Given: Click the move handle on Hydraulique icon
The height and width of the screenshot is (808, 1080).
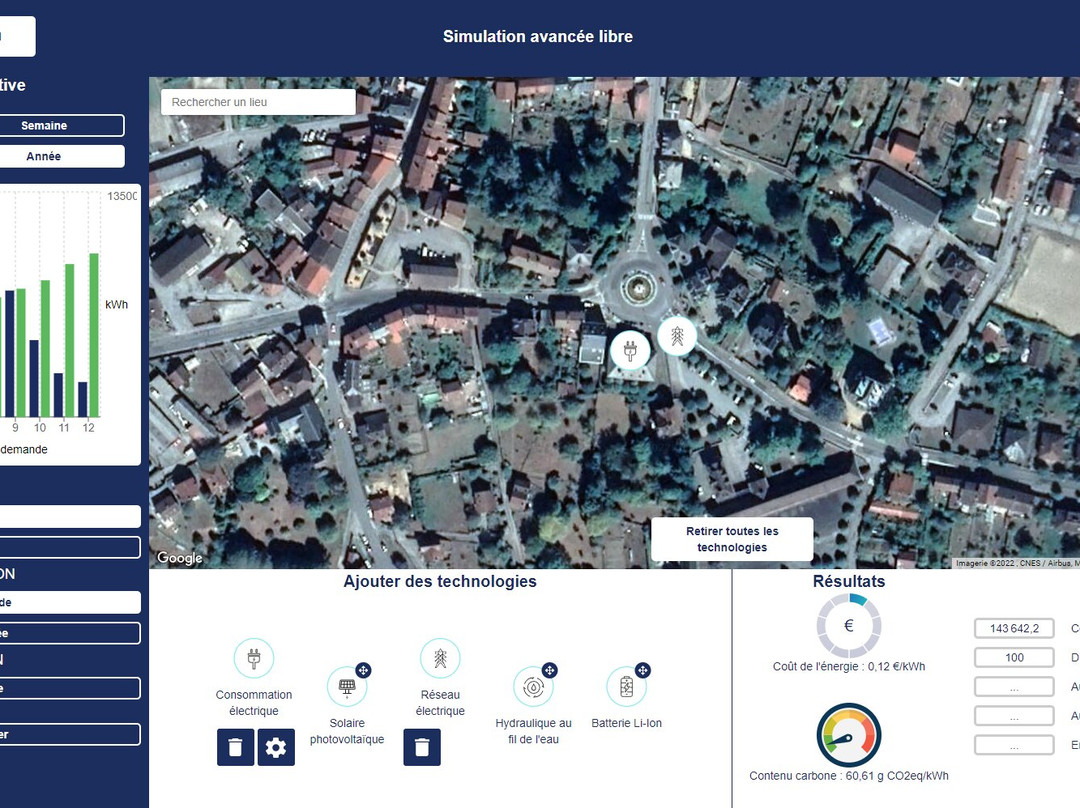Looking at the screenshot, I should click(549, 670).
